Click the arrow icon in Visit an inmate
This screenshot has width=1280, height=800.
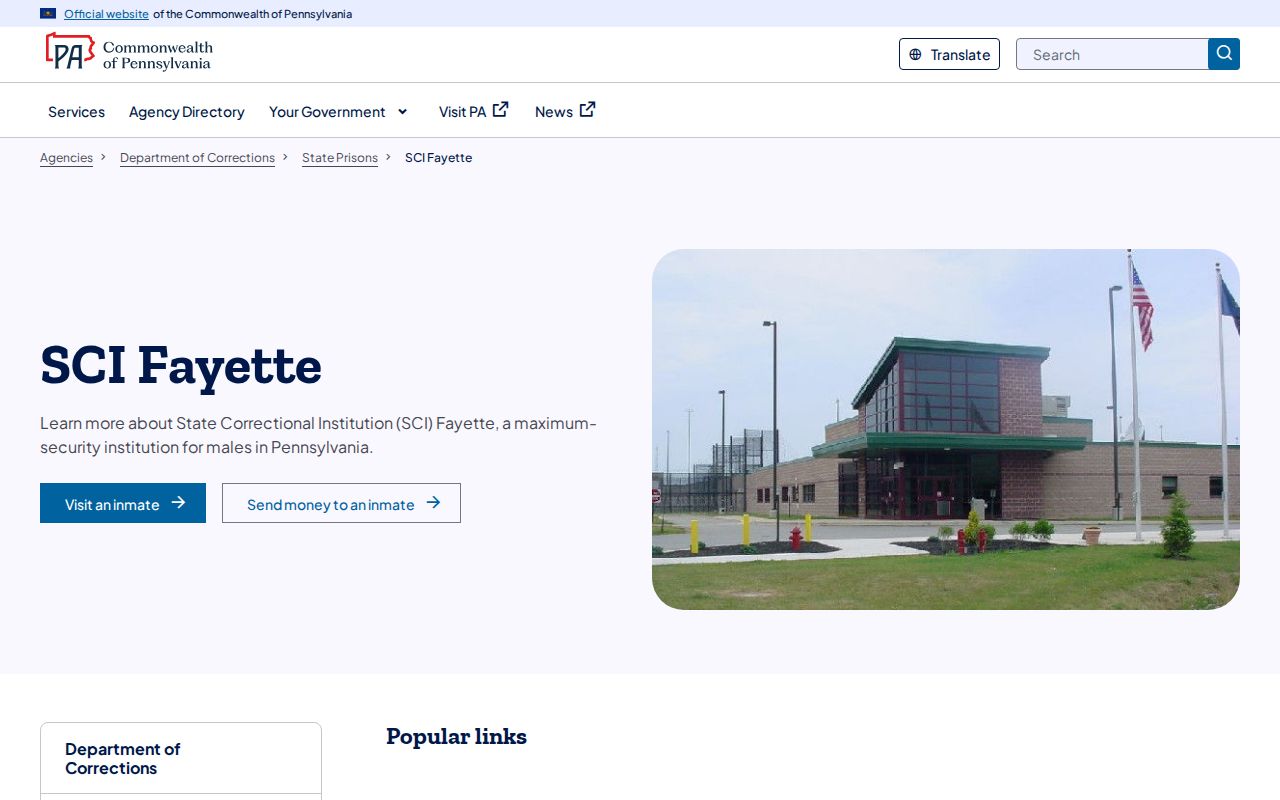click(x=178, y=503)
